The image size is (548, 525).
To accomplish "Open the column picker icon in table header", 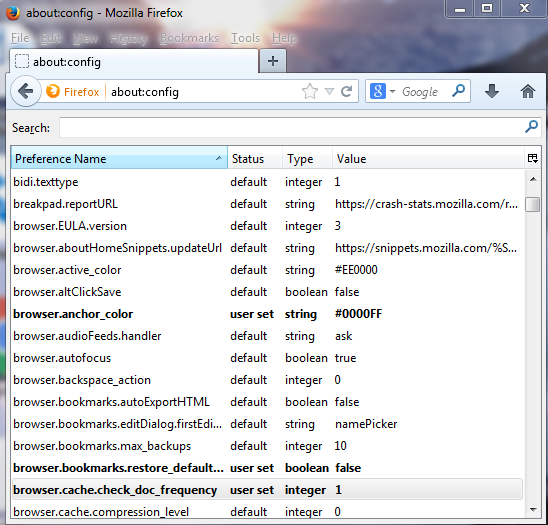I will (x=533, y=158).
